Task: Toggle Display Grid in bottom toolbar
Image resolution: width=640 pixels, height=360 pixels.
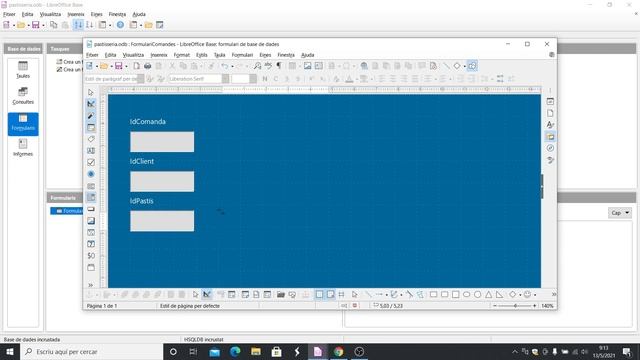Action: coord(319,294)
